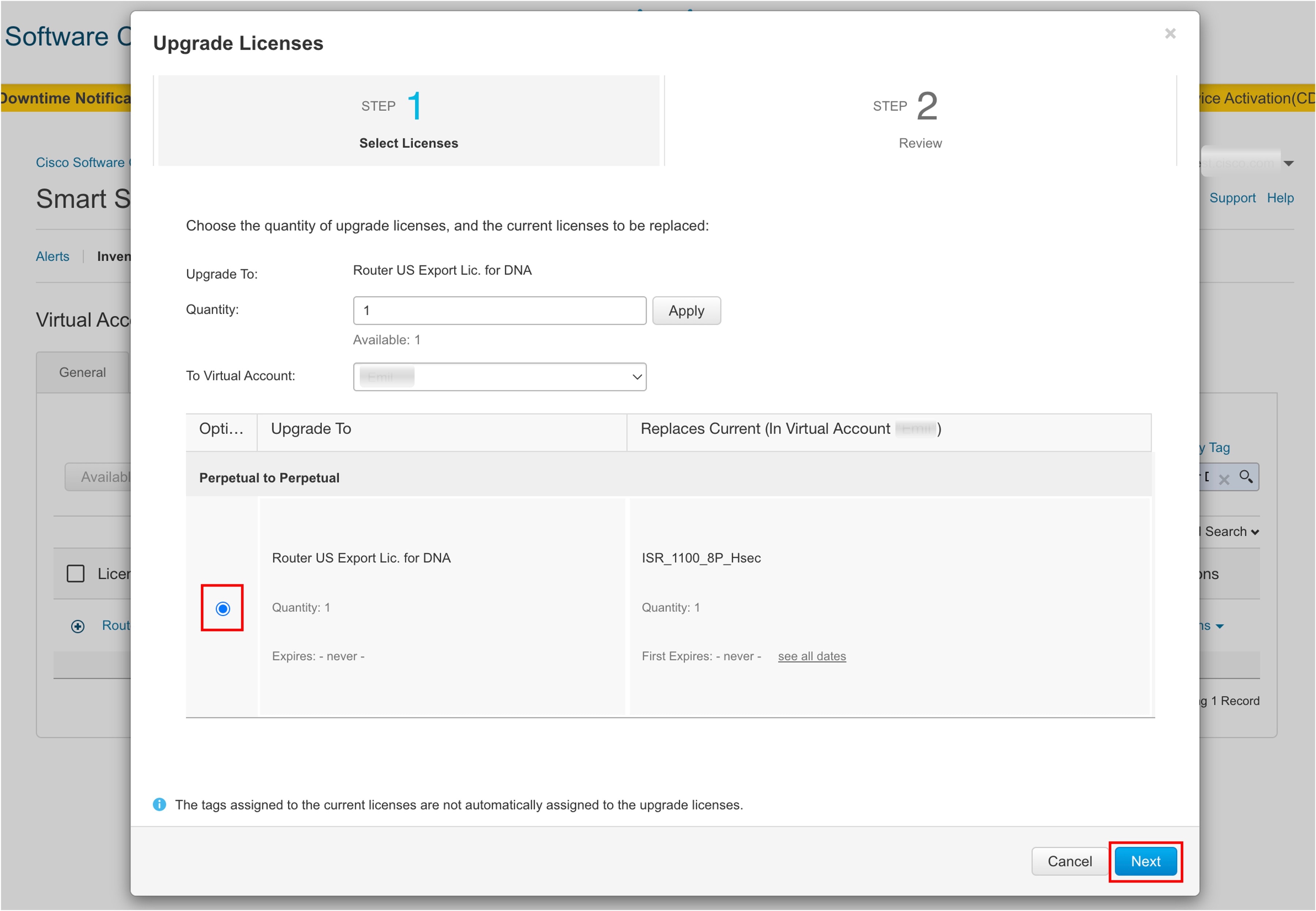Click the Next button
Screen dimensions: 1316x911
1145,861
